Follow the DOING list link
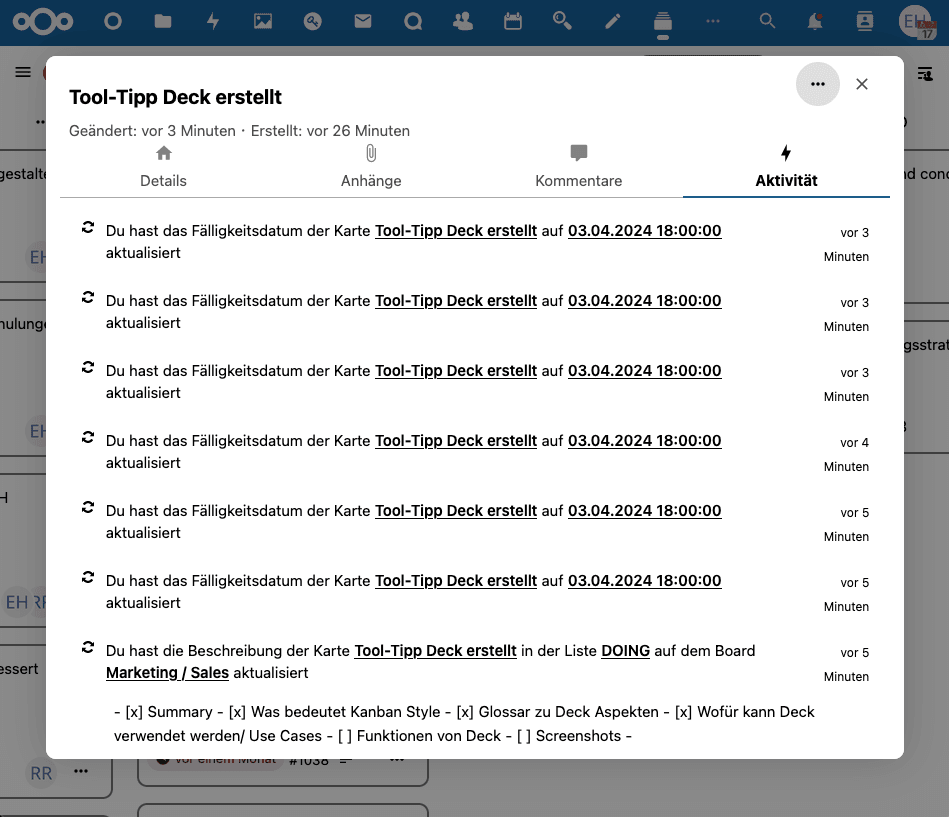949x817 pixels. pyautogui.click(x=625, y=651)
